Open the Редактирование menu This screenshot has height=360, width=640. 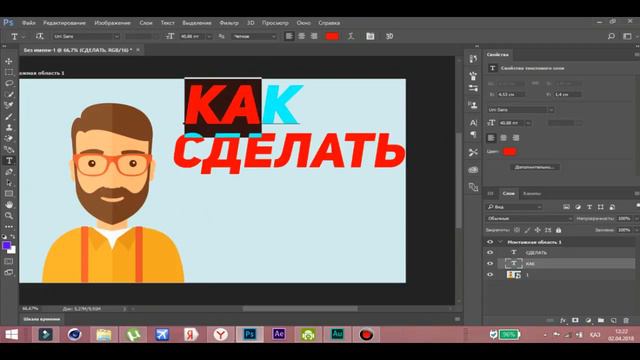point(64,23)
